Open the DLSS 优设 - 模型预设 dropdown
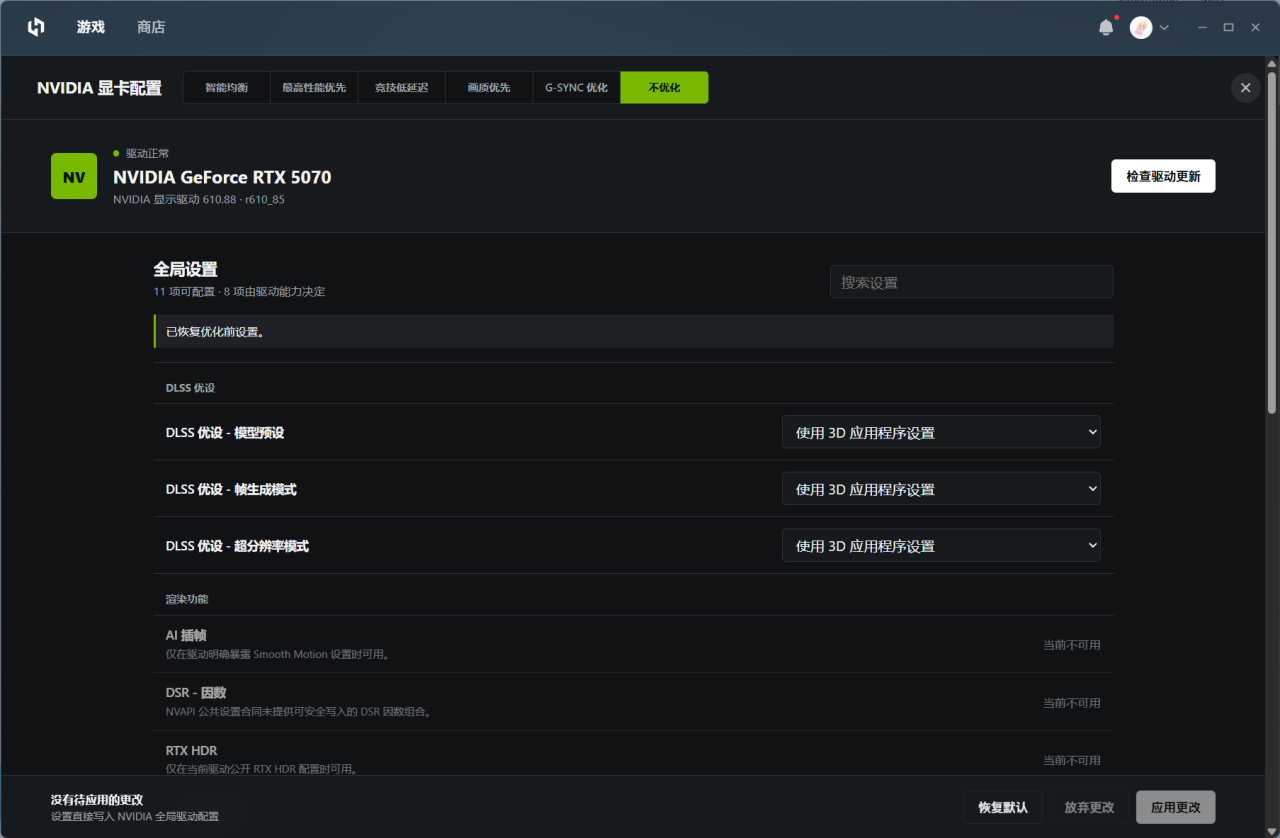Viewport: 1280px width, 838px height. click(941, 432)
